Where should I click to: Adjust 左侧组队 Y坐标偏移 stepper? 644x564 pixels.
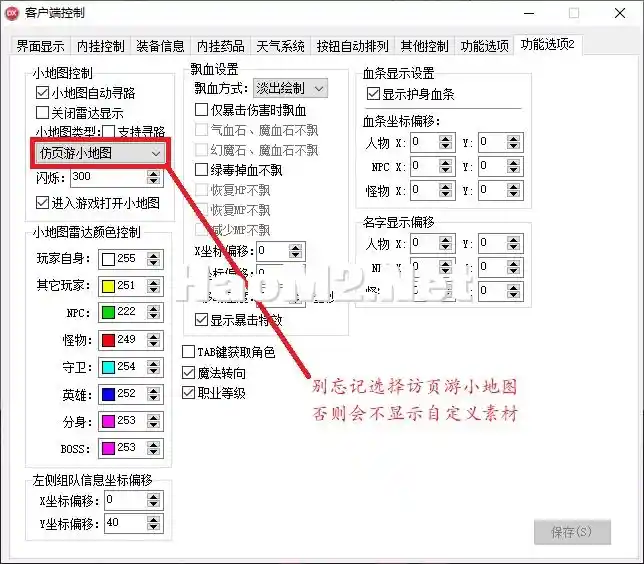tap(154, 523)
